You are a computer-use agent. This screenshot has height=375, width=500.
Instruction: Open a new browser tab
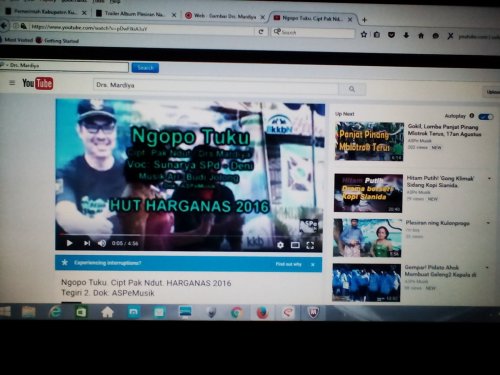click(x=364, y=20)
